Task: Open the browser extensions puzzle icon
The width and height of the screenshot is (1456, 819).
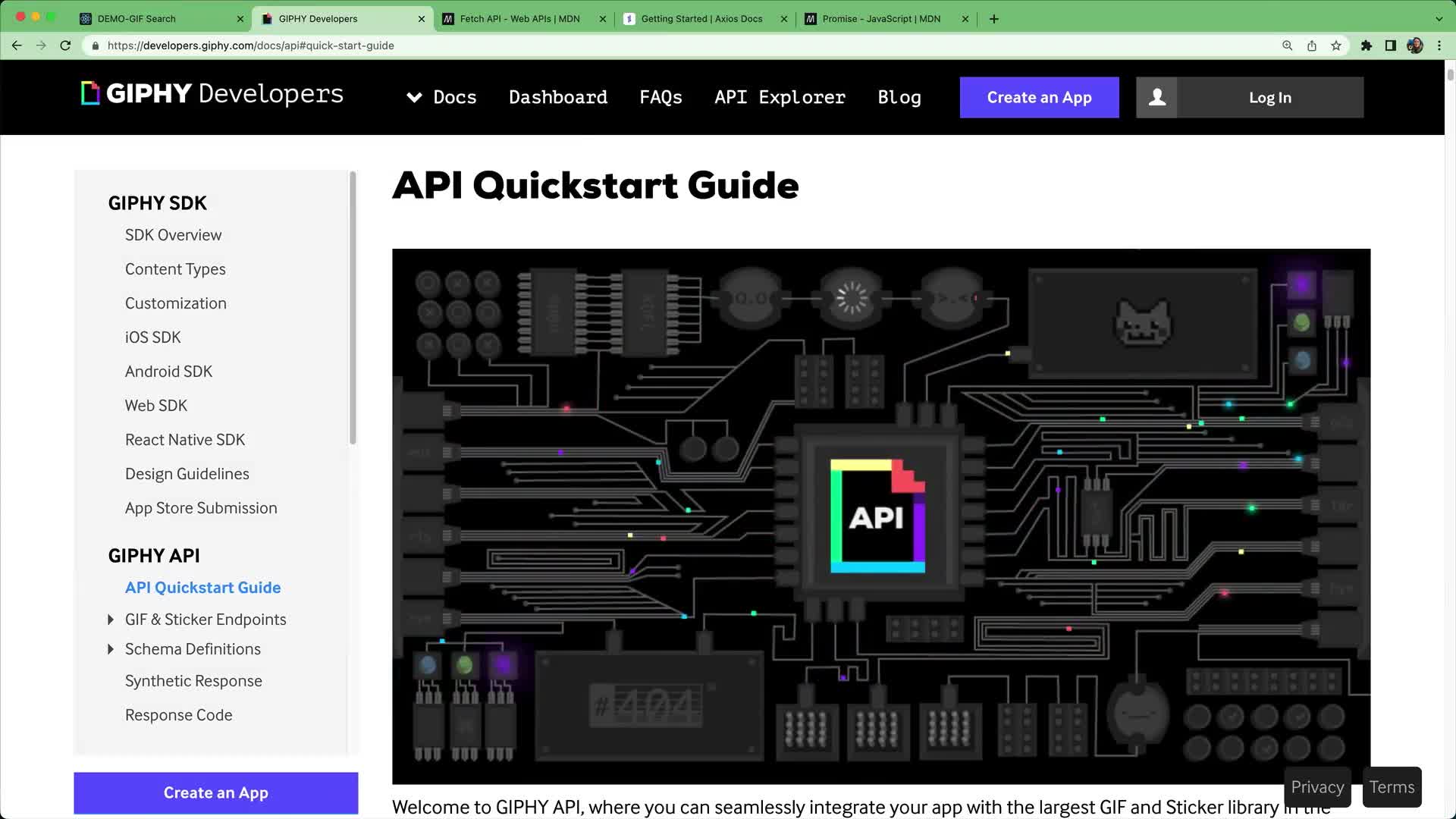Action: click(1366, 45)
